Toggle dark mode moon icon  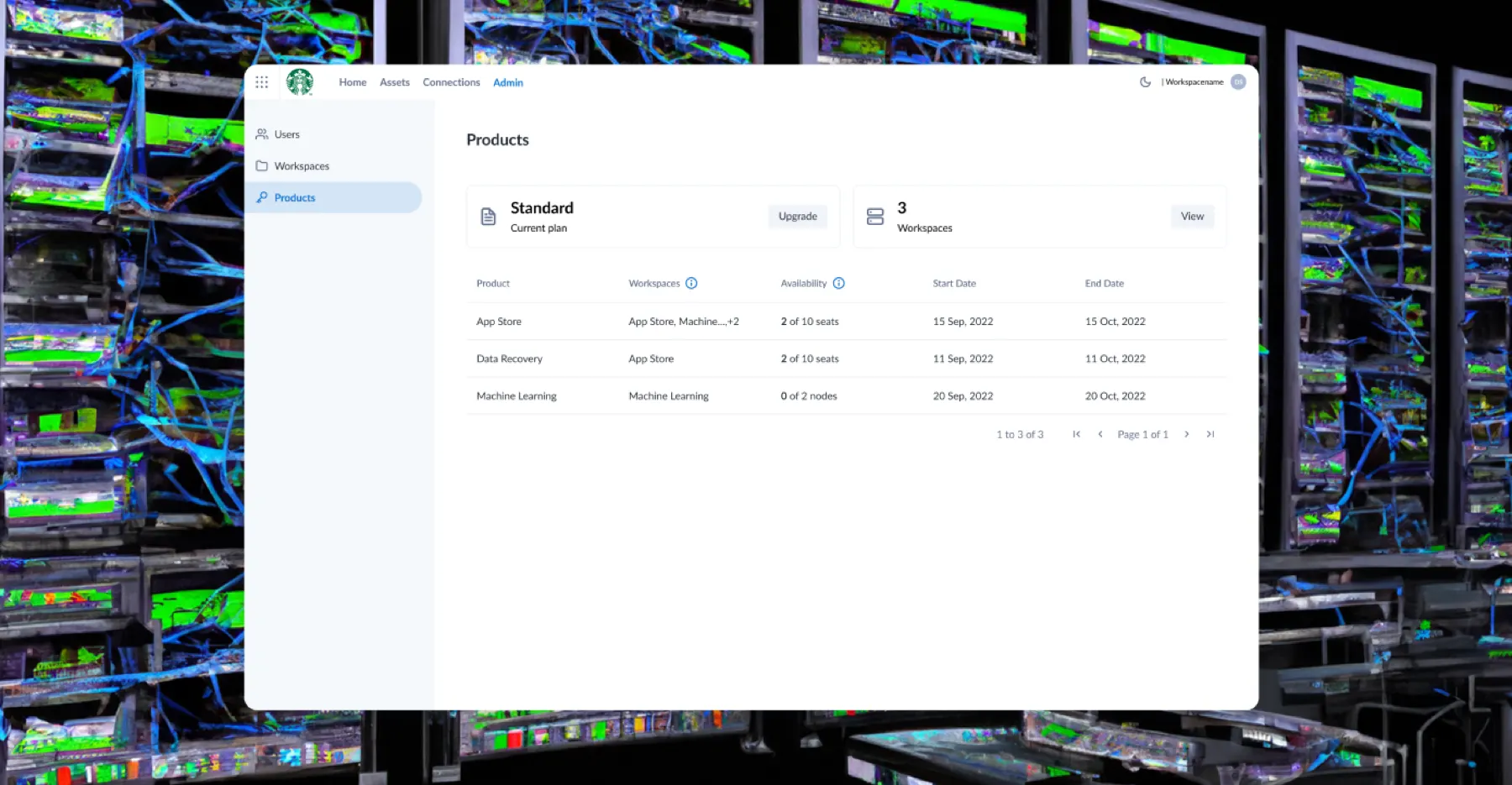pos(1145,82)
